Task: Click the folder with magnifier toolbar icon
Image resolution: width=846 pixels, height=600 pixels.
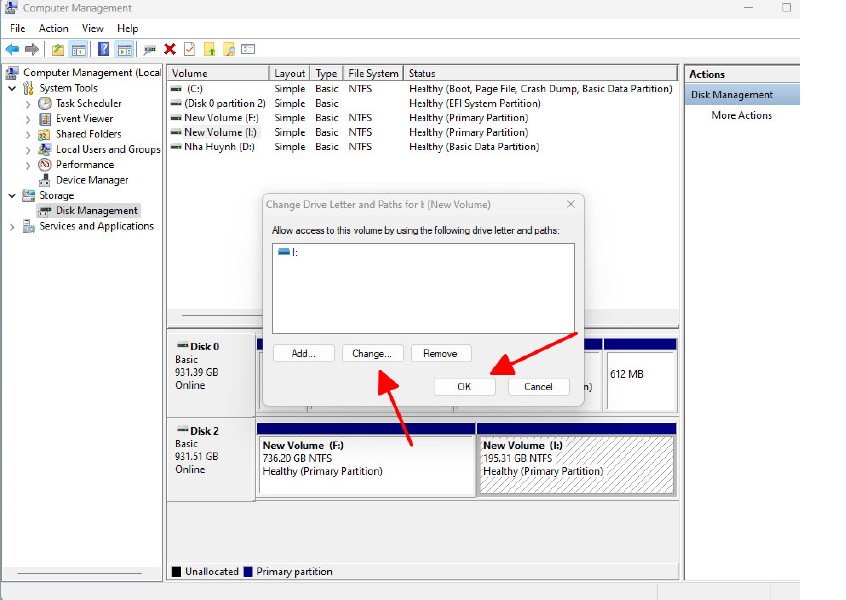Action: (229, 50)
